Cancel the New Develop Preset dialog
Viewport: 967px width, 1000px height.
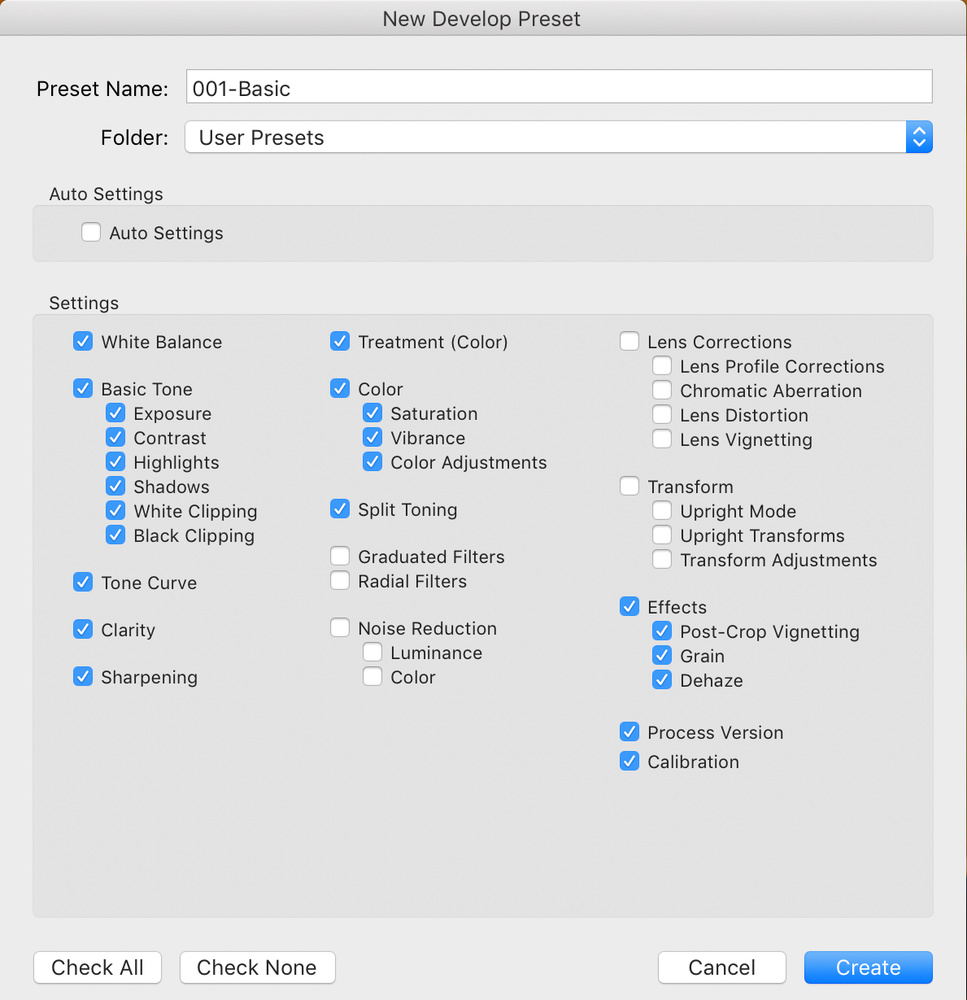(x=721, y=967)
